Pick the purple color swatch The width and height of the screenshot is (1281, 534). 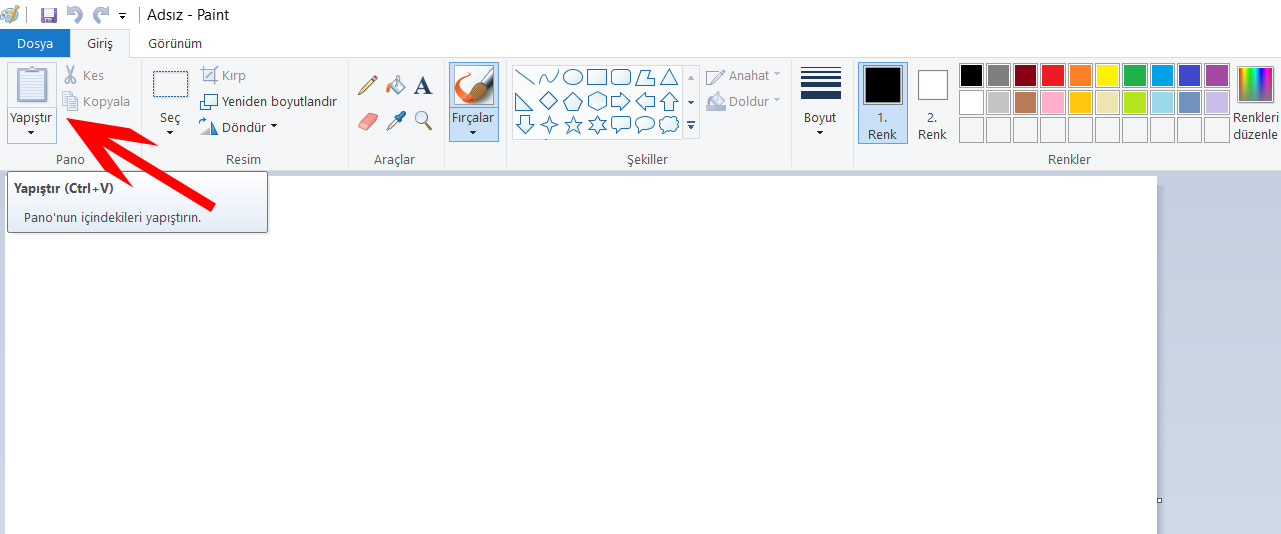(x=1217, y=76)
